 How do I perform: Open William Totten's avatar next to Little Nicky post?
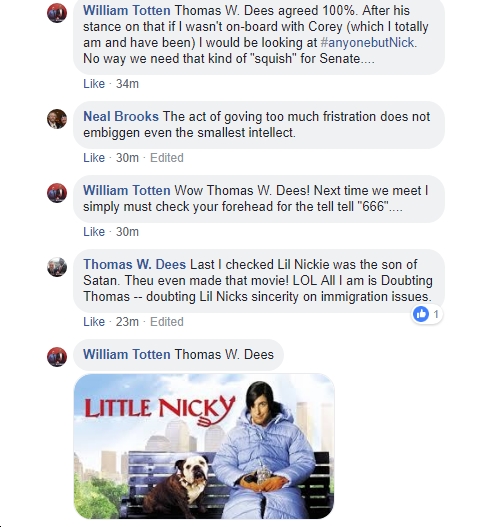(57, 357)
